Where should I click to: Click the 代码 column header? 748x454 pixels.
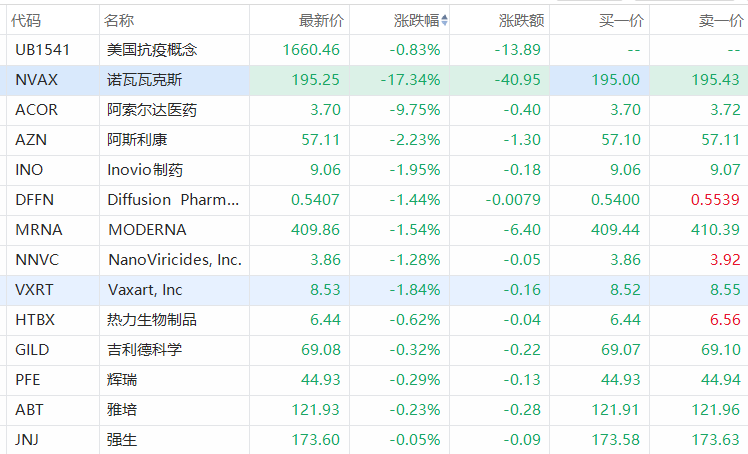click(x=27, y=20)
